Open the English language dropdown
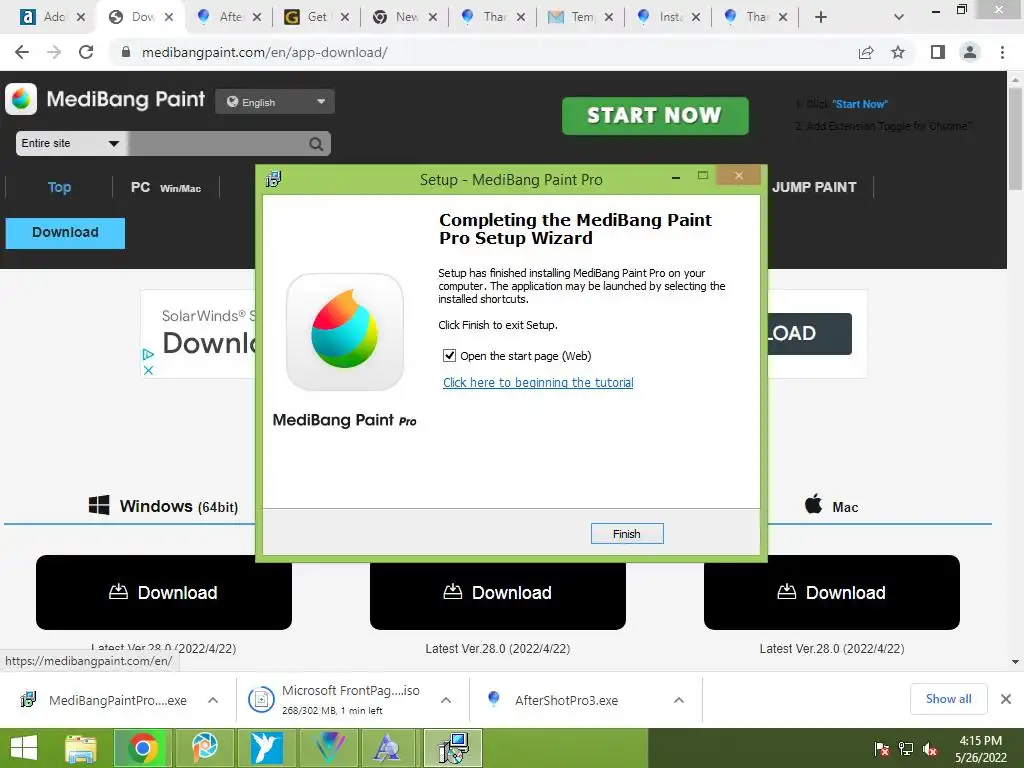Viewport: 1024px width, 768px height. pyautogui.click(x=275, y=102)
